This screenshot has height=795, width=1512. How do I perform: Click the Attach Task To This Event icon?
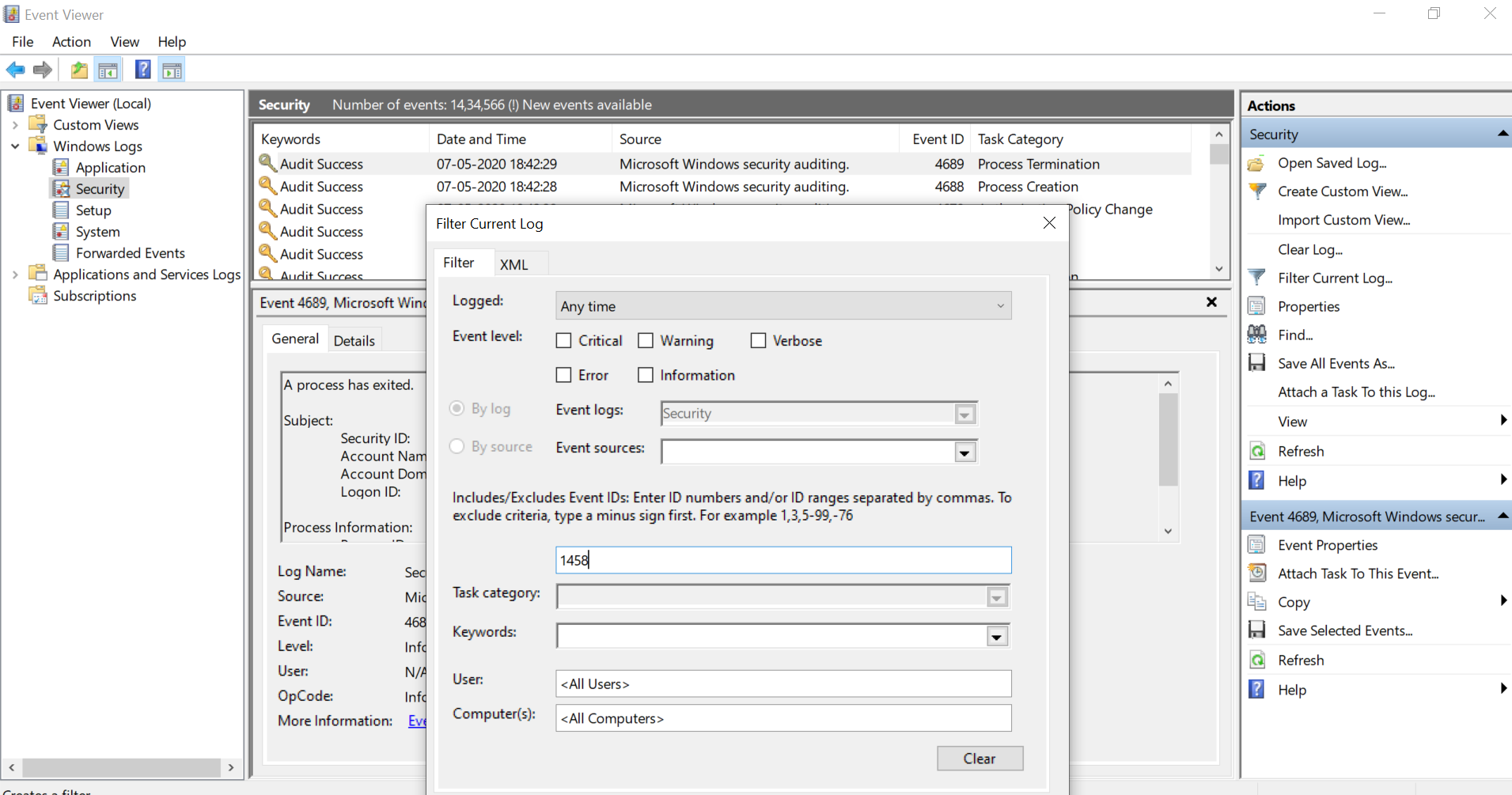(x=1256, y=574)
